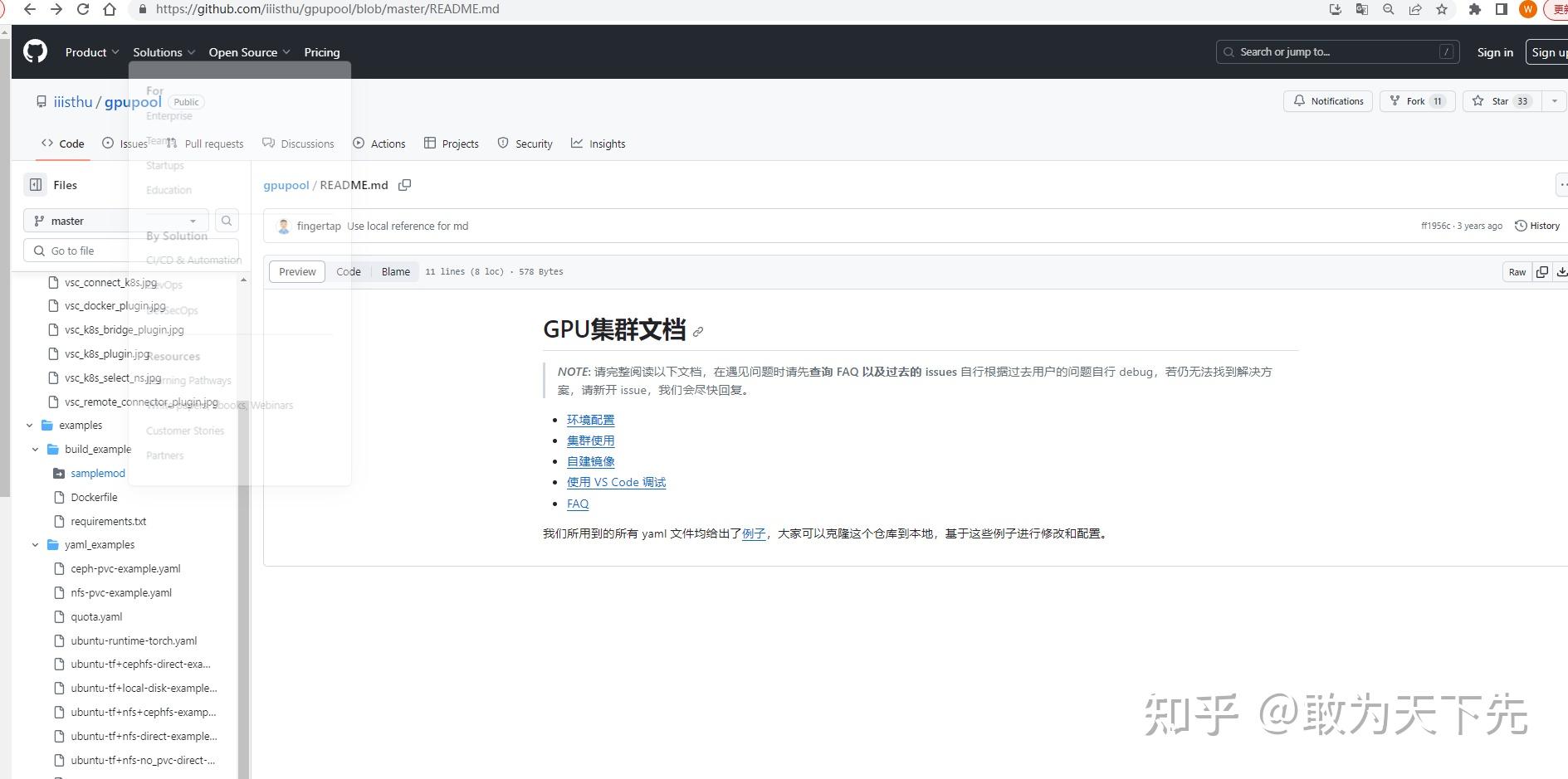Open the 自建镜像 link

591,461
